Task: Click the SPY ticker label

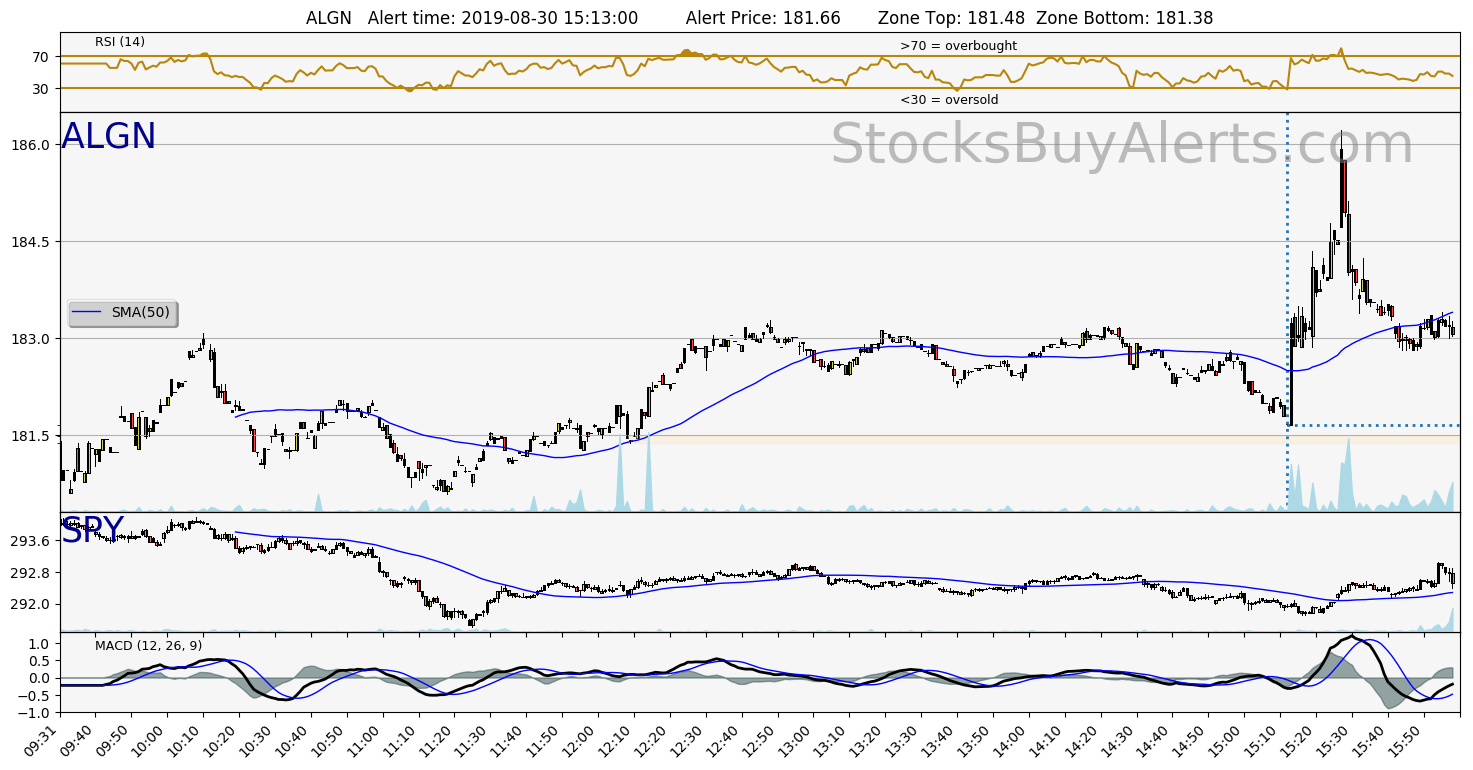Action: (x=92, y=530)
